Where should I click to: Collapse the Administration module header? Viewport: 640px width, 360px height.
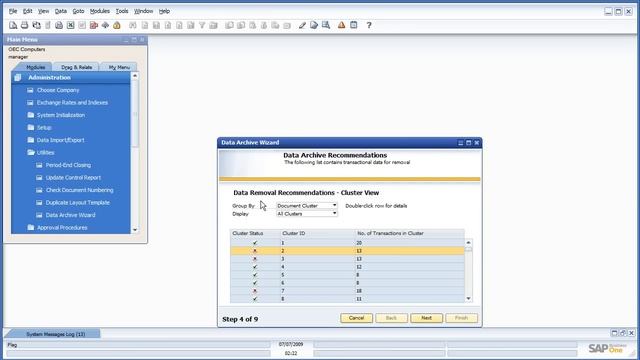pyautogui.click(x=71, y=78)
